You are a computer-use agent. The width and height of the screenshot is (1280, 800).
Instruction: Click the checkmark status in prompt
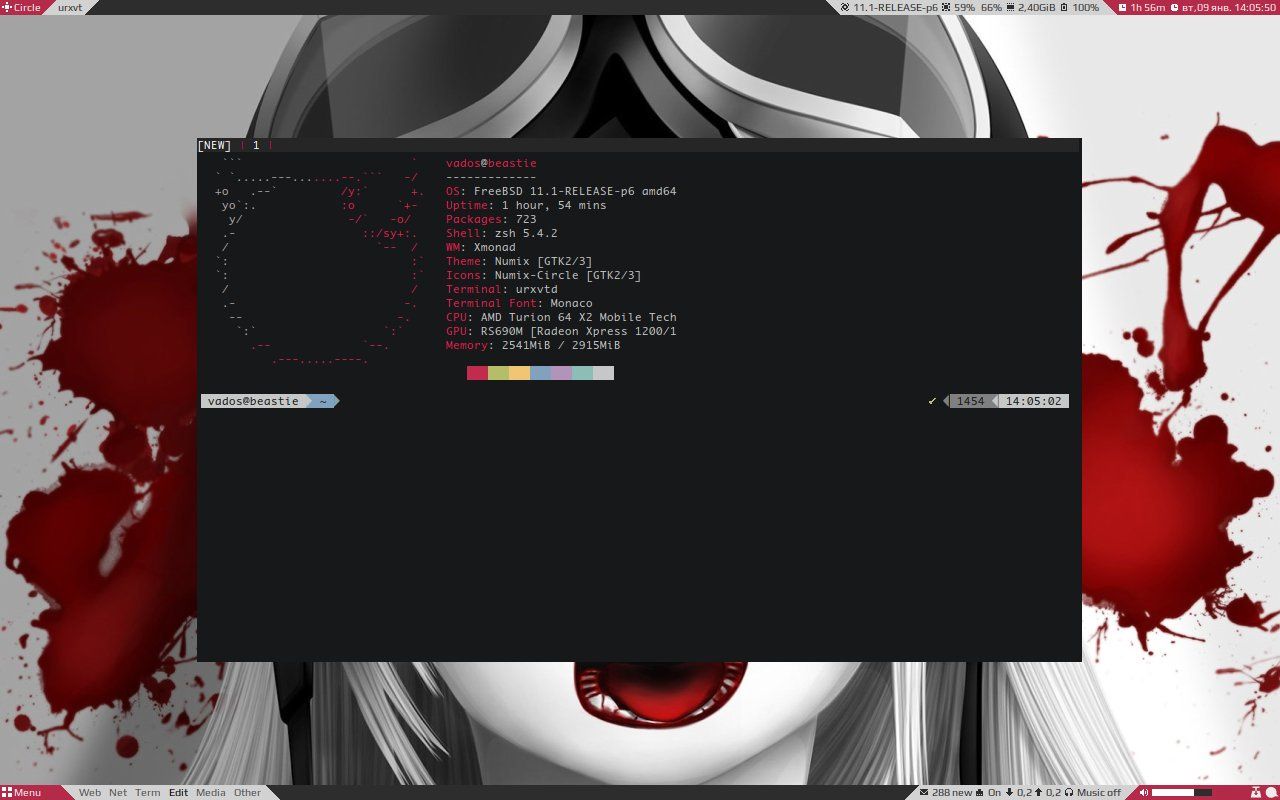tap(933, 401)
